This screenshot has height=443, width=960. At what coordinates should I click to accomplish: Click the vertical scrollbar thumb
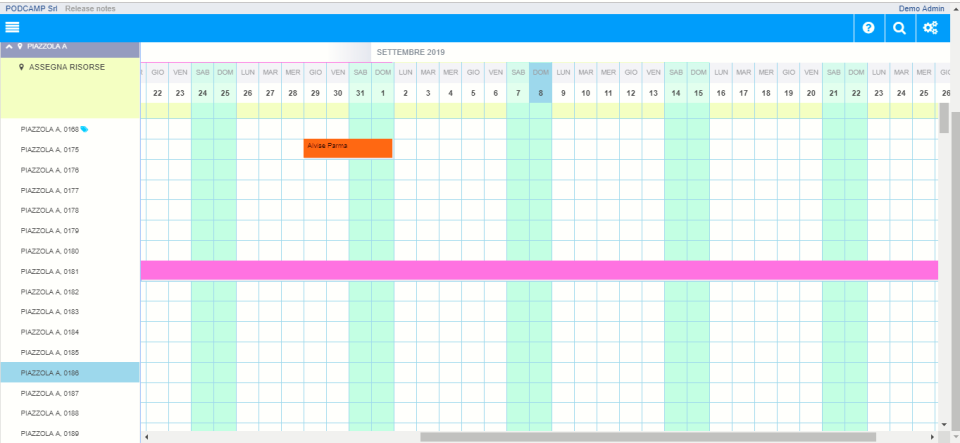coord(943,117)
